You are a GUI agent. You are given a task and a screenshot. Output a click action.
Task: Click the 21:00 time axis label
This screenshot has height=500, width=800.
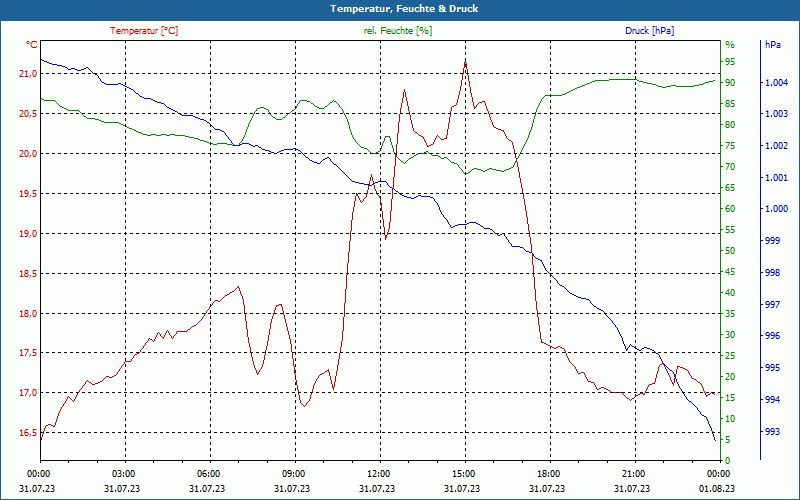(635, 473)
